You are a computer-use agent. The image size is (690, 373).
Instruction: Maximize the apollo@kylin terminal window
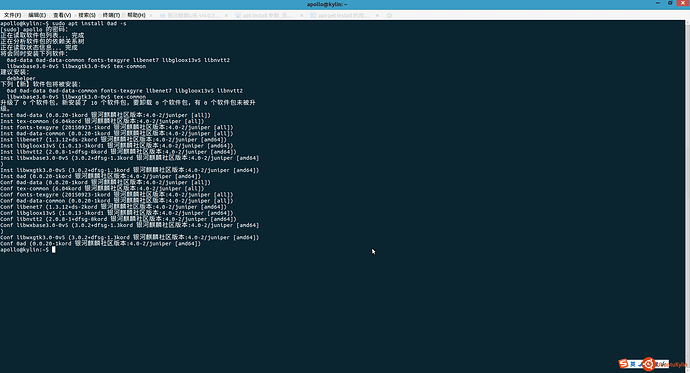coord(670,4)
